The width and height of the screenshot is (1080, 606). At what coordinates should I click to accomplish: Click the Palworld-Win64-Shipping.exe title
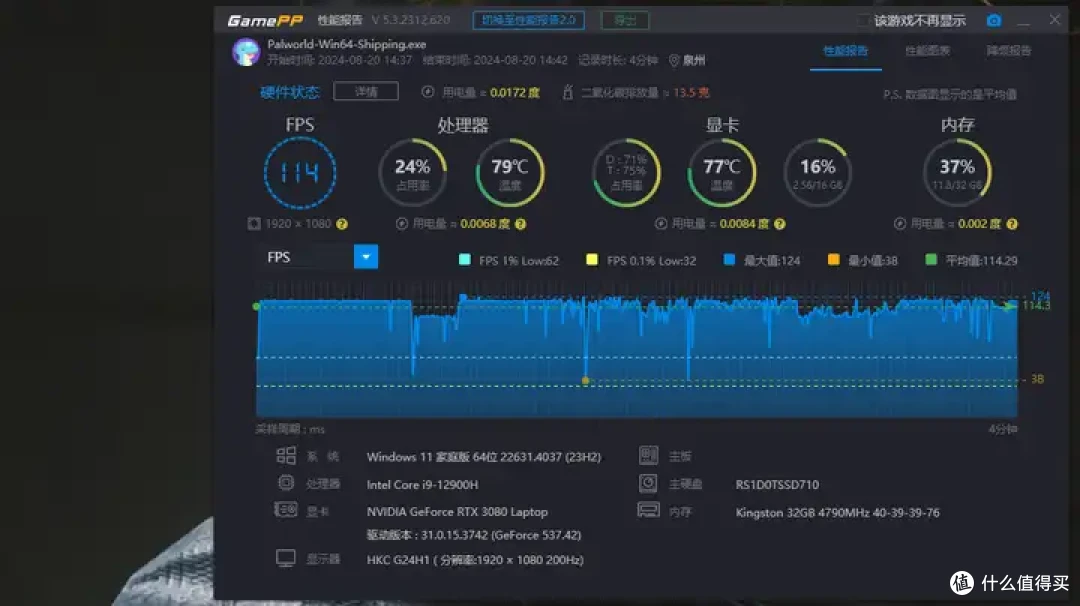pyautogui.click(x=346, y=44)
